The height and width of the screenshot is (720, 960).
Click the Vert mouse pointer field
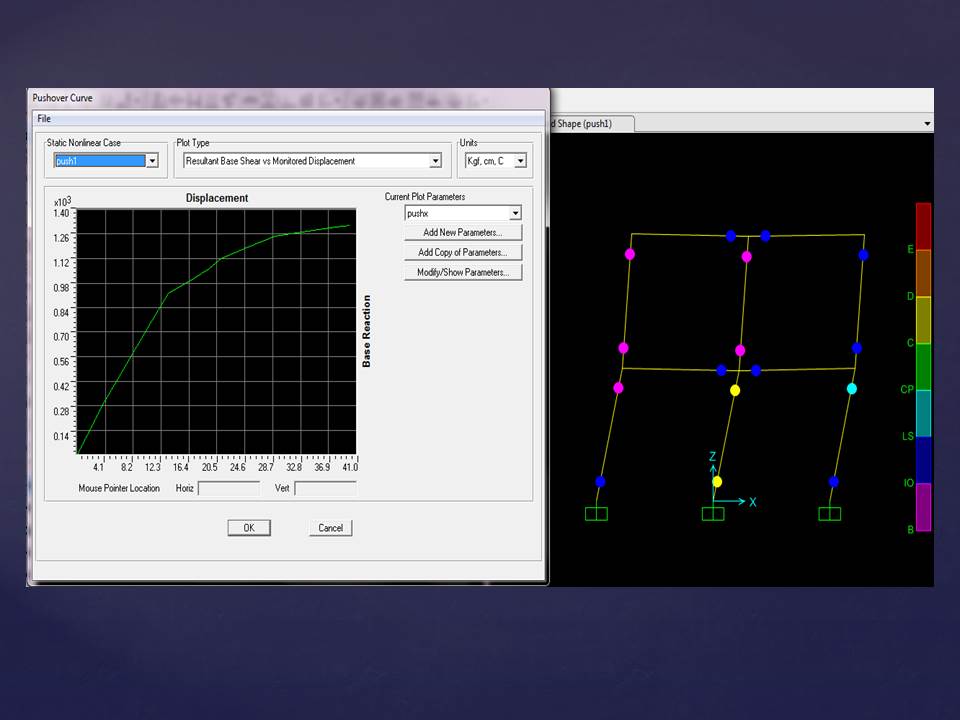tap(325, 488)
